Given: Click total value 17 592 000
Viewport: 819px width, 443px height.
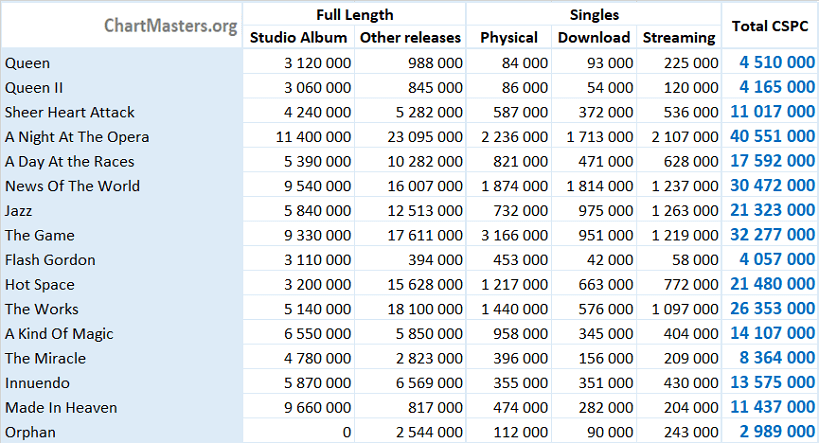Looking at the screenshot, I should point(773,161).
